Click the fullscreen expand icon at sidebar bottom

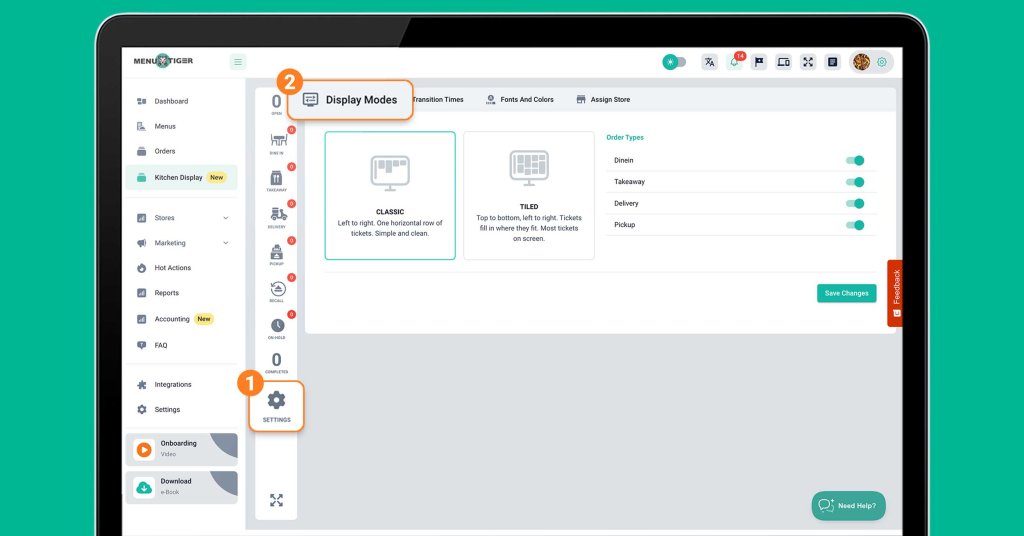pyautogui.click(x=276, y=500)
